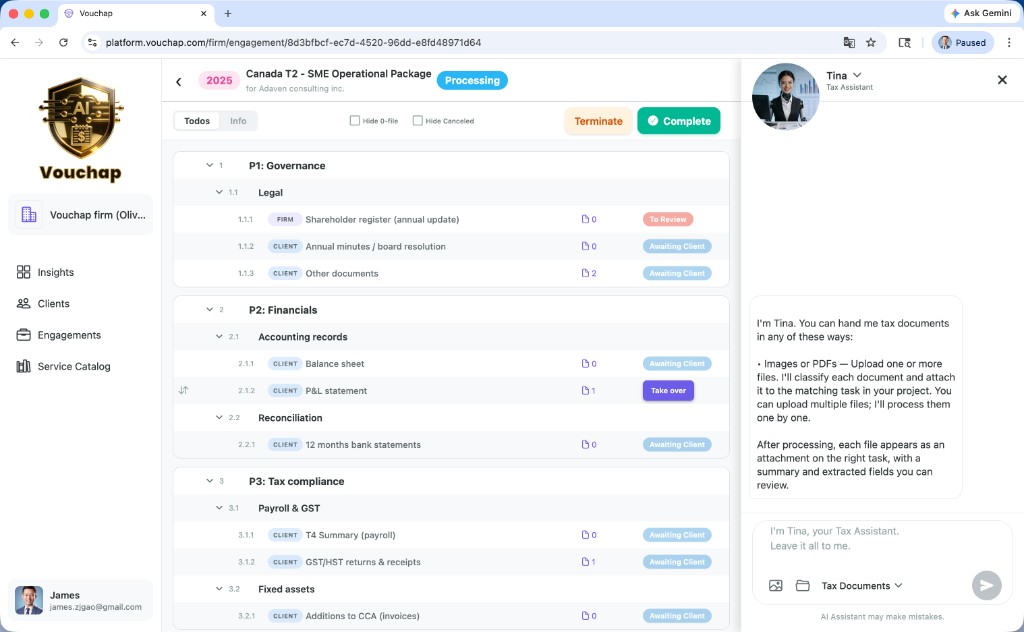
Task: Click the Vouchap firm building icon
Action: (x=29, y=214)
